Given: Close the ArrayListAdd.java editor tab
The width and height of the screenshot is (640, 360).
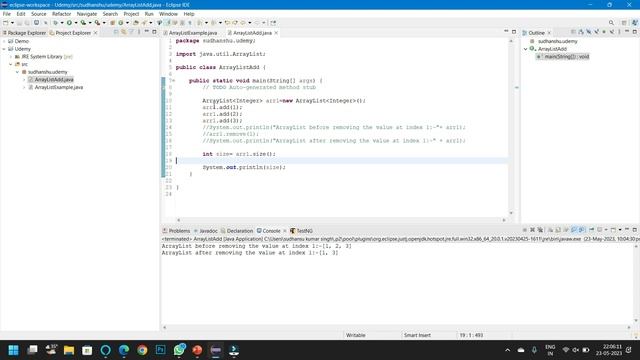Looking at the screenshot, I should click(x=276, y=33).
